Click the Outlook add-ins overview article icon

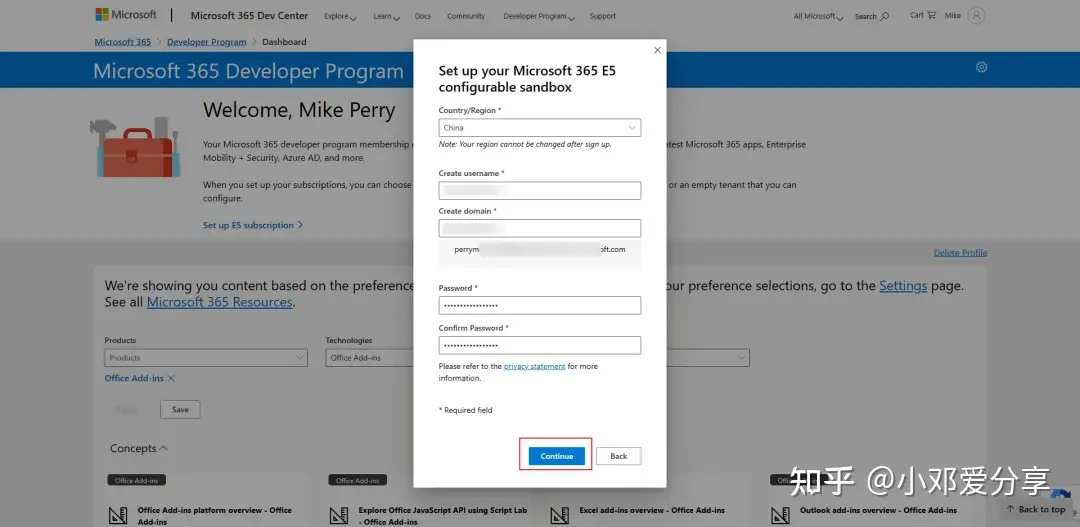[780, 514]
